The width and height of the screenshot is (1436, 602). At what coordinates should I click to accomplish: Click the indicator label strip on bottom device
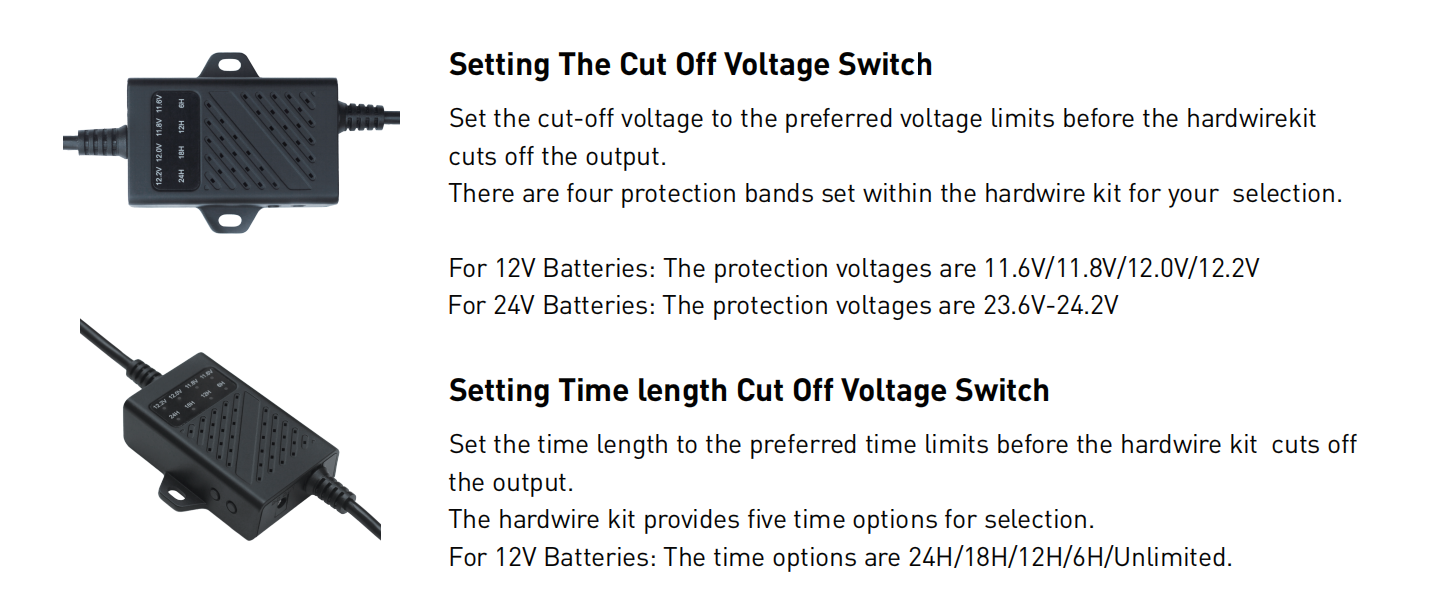click(193, 397)
